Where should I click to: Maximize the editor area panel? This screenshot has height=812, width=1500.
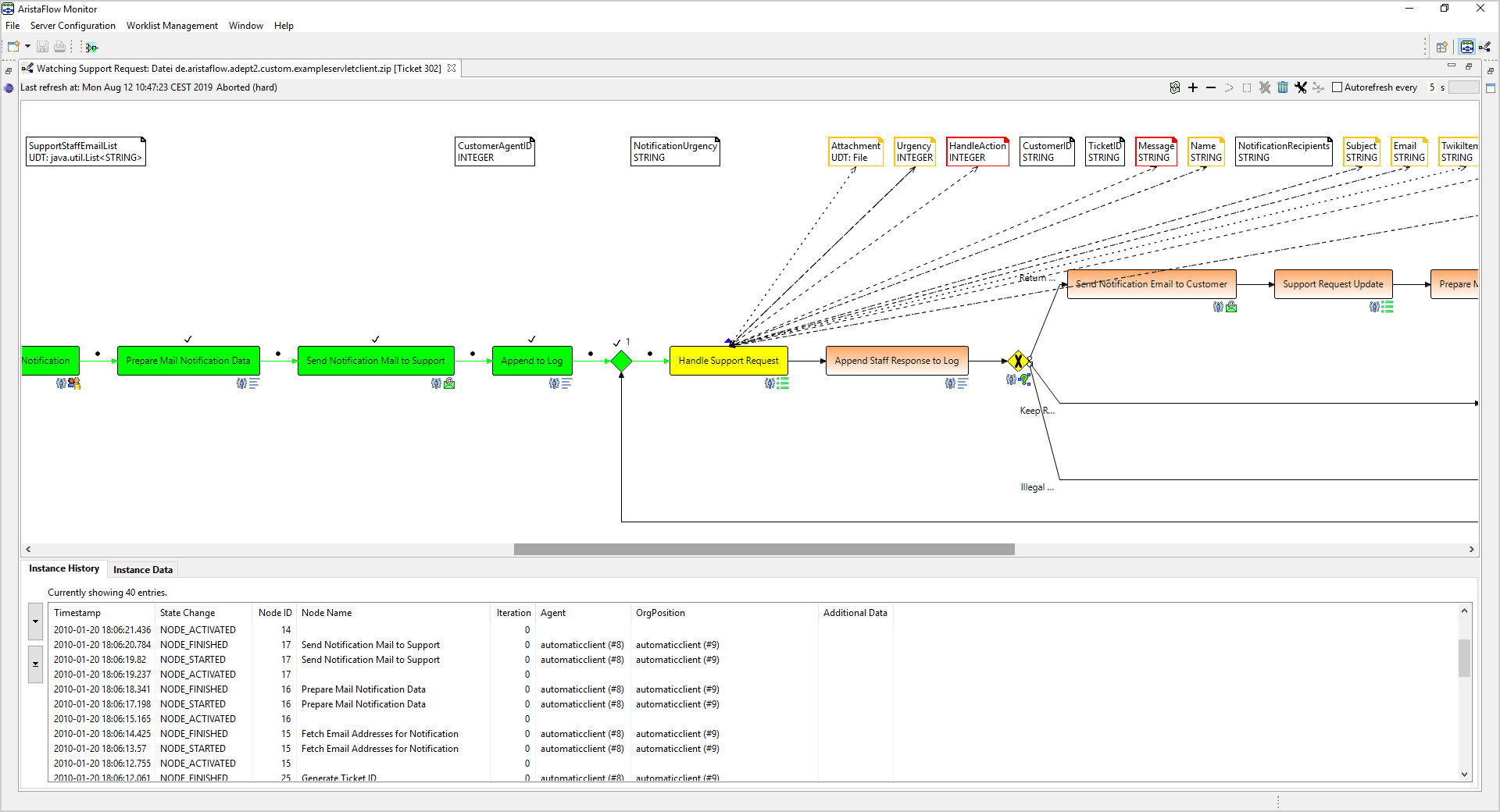click(1469, 66)
